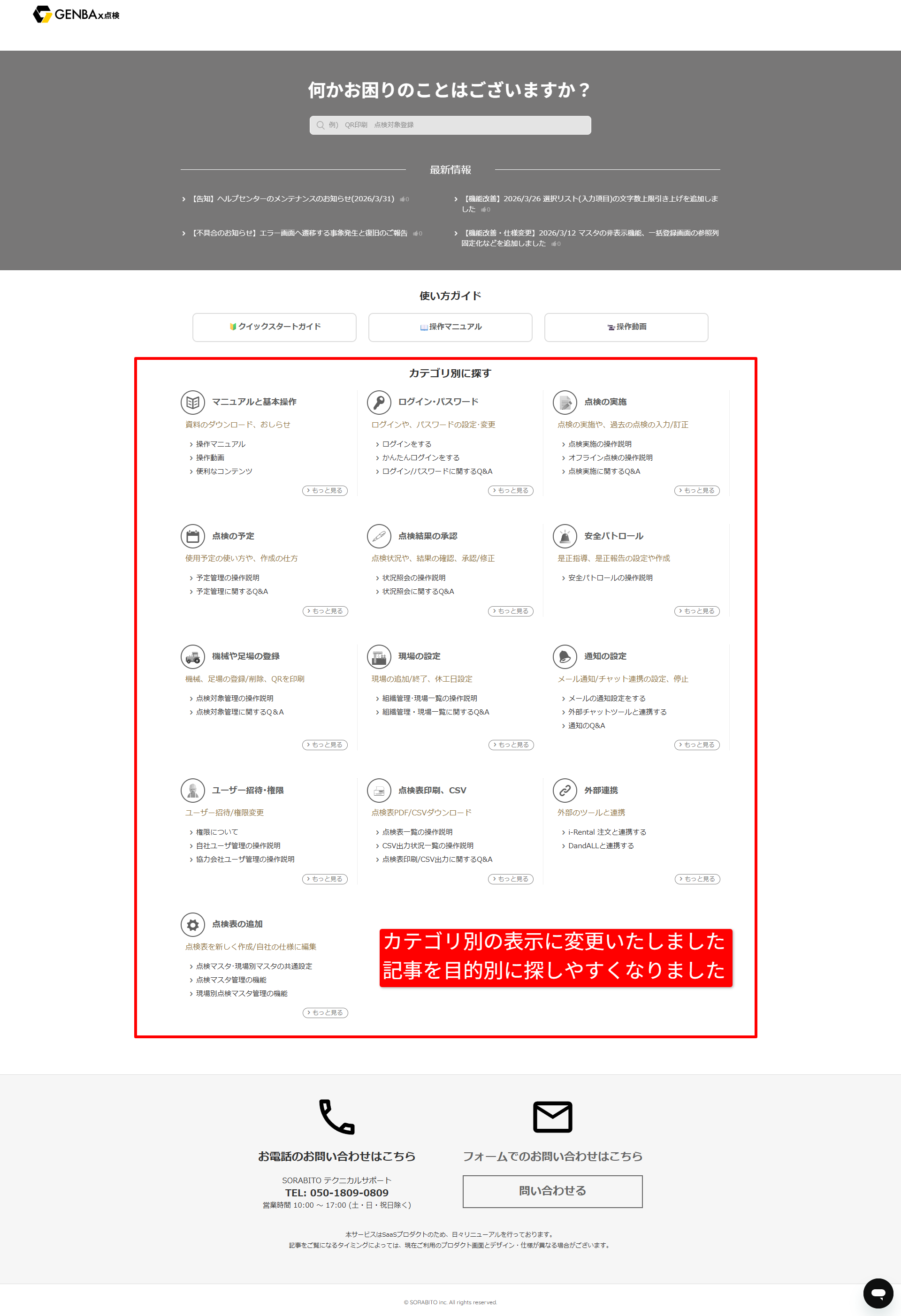Expand もっと見る under 点検表の追加

click(325, 1012)
